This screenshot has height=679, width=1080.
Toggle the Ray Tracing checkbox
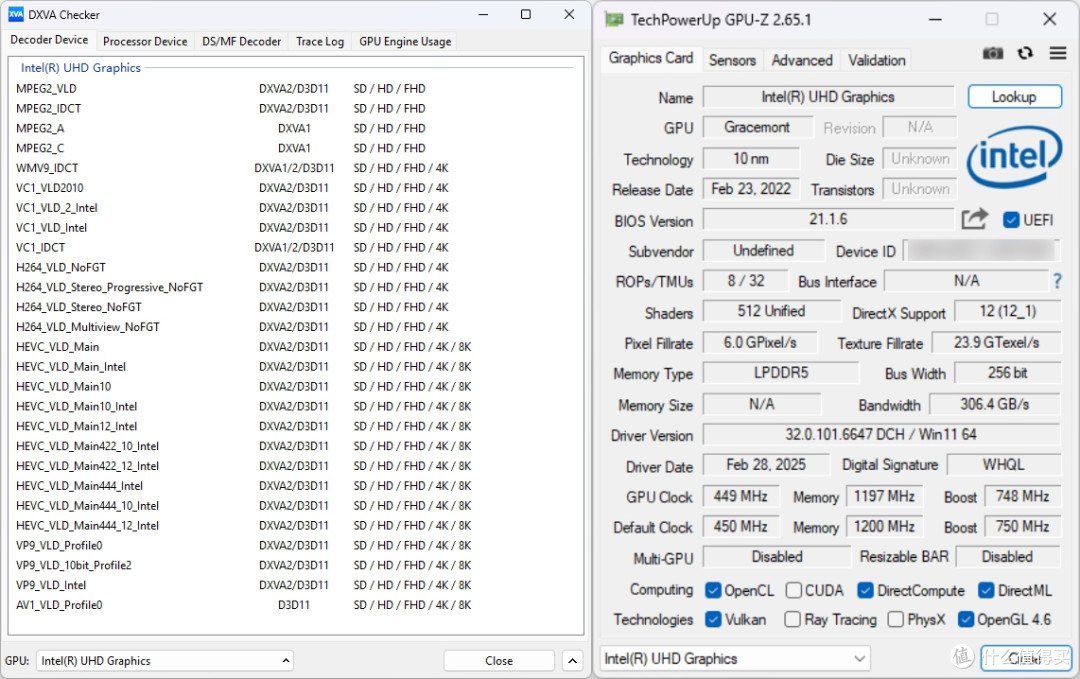[793, 619]
